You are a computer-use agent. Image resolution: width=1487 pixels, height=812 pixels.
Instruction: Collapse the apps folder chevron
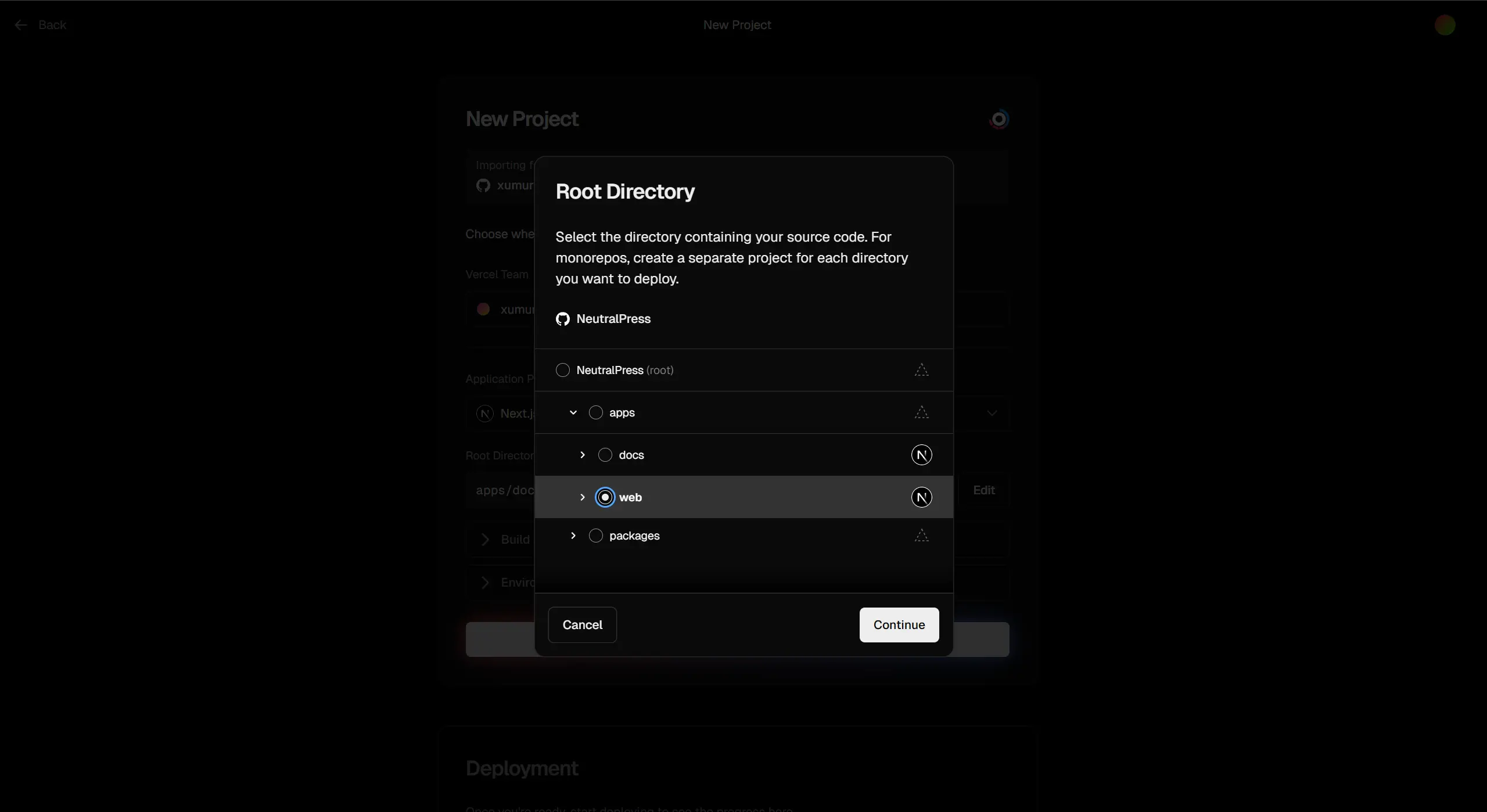(573, 412)
